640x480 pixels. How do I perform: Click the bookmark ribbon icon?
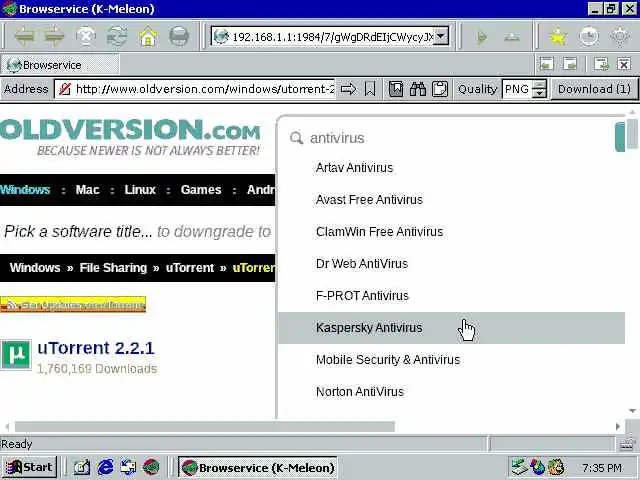point(370,89)
